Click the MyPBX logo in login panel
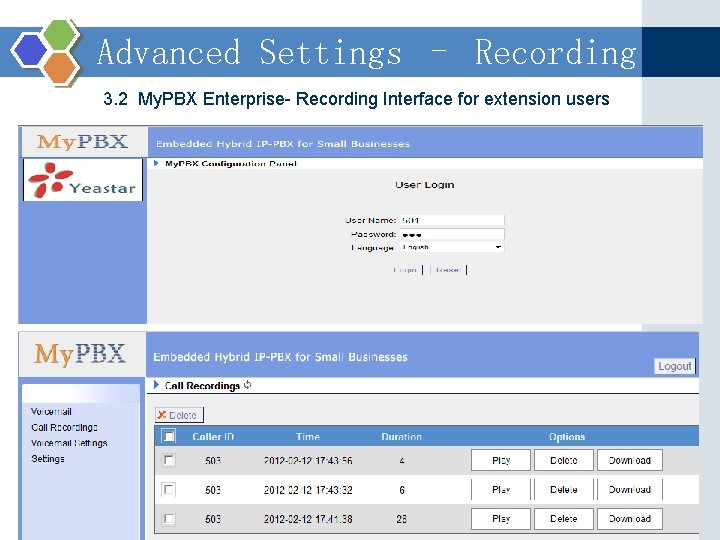 pyautogui.click(x=83, y=142)
